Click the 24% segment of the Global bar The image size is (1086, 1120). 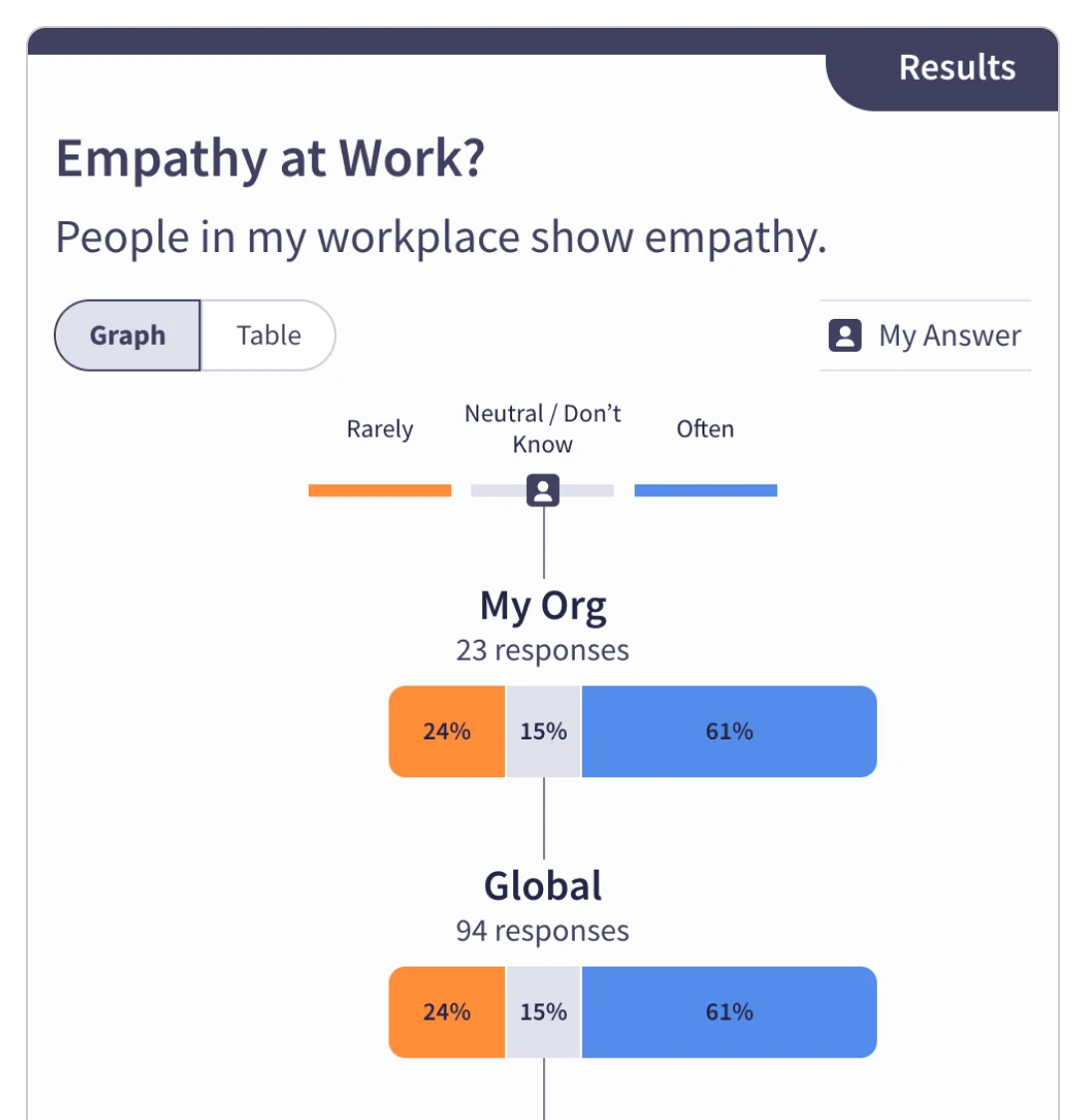(x=446, y=1011)
